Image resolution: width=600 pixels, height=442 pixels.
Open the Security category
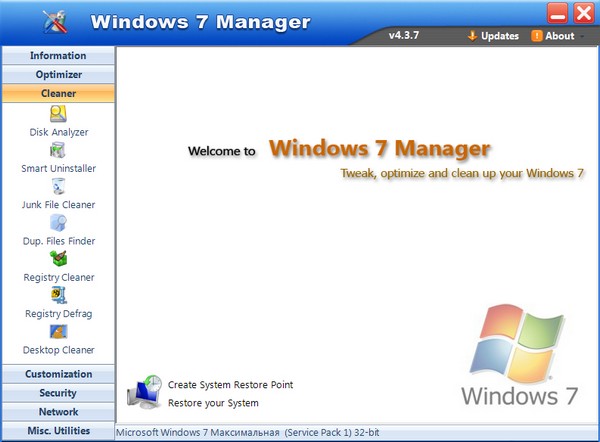click(58, 393)
